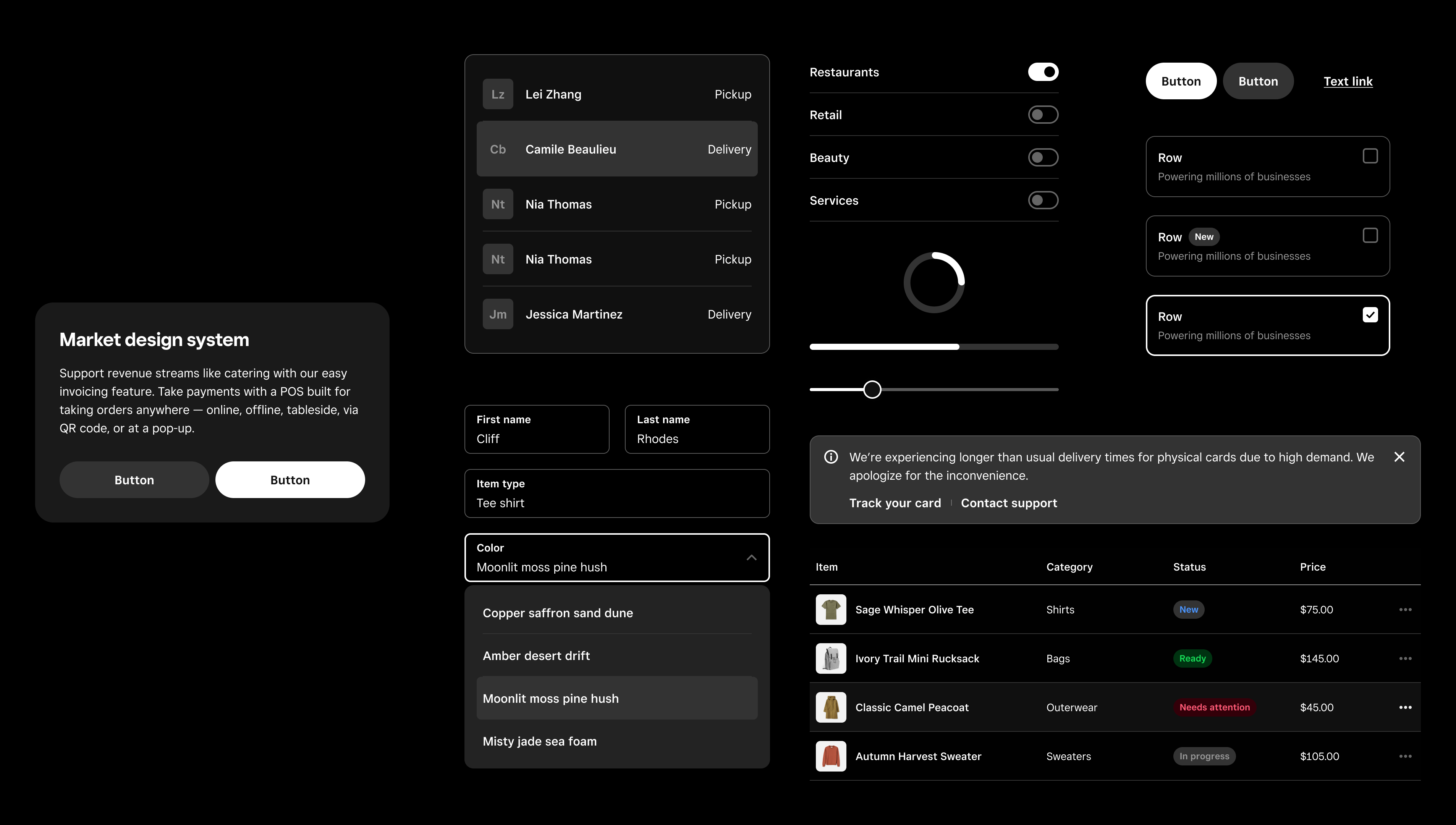This screenshot has width=1456, height=825.
Task: Click the Lz avatar for Lei Zhang
Action: coord(497,94)
